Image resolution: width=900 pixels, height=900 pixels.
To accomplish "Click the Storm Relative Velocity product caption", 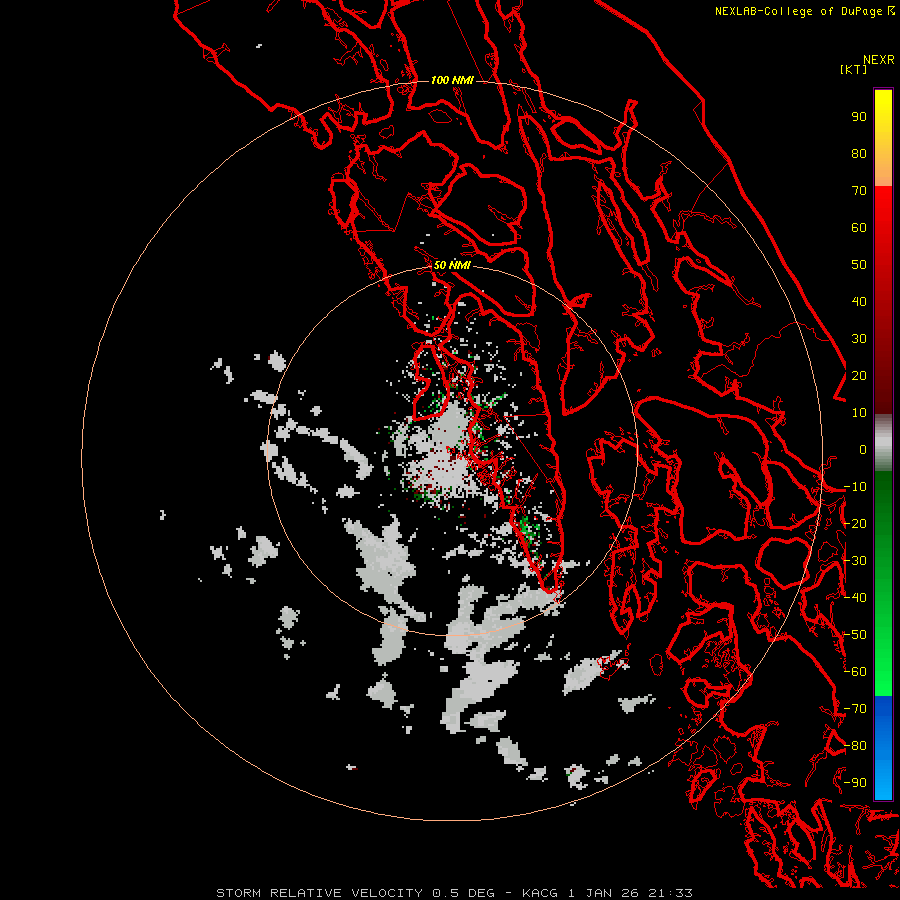I will [x=455, y=893].
